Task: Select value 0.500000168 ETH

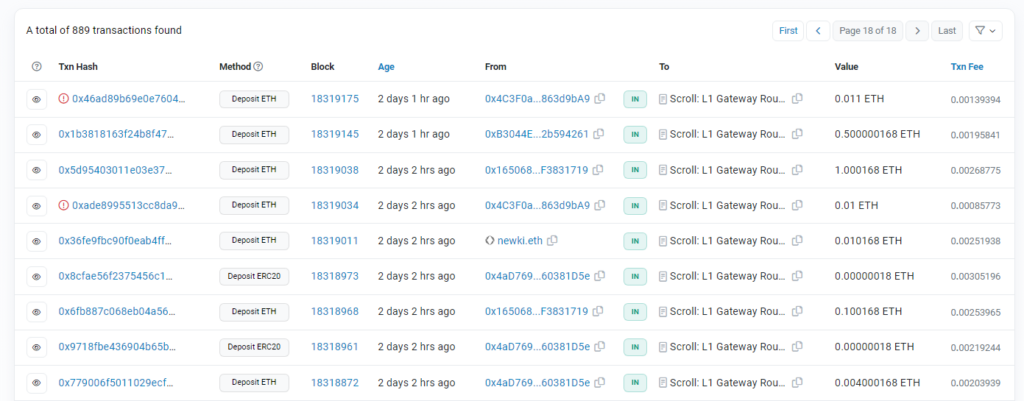Action: click(877, 134)
